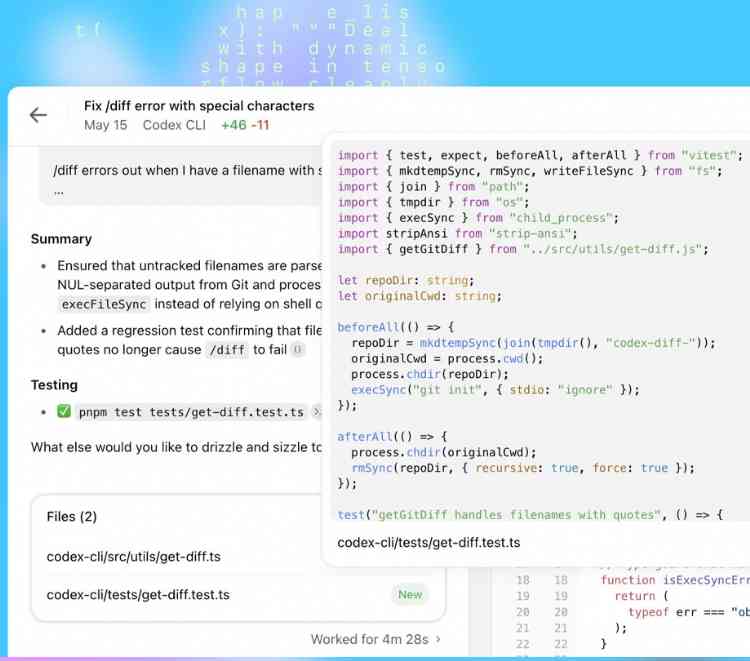Click citation icon after '/diff to fail'
Viewport: 750px width, 661px height.
(298, 350)
